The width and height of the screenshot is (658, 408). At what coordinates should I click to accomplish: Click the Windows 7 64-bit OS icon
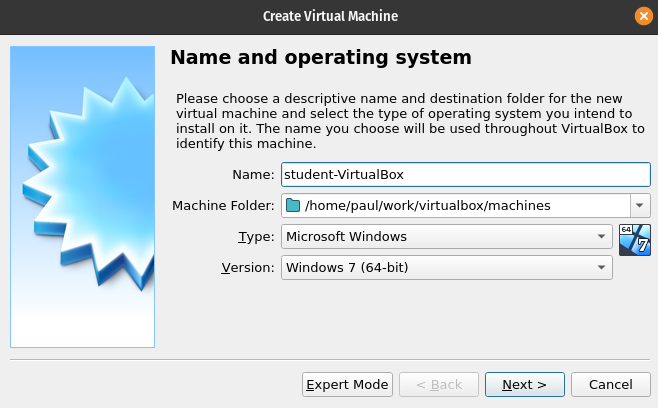(x=635, y=240)
